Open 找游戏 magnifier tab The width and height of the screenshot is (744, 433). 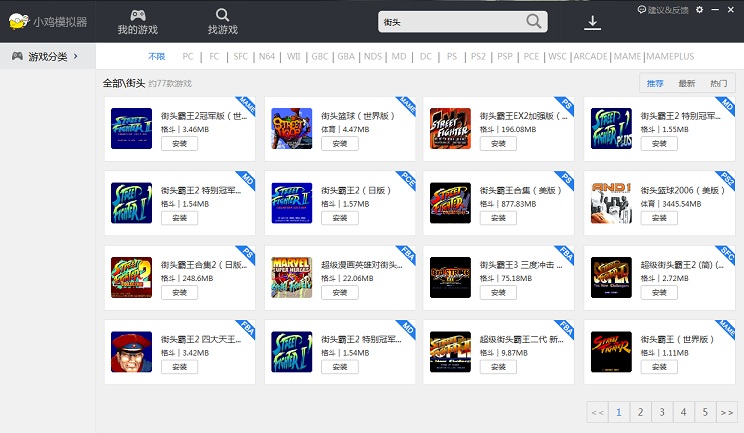point(222,14)
